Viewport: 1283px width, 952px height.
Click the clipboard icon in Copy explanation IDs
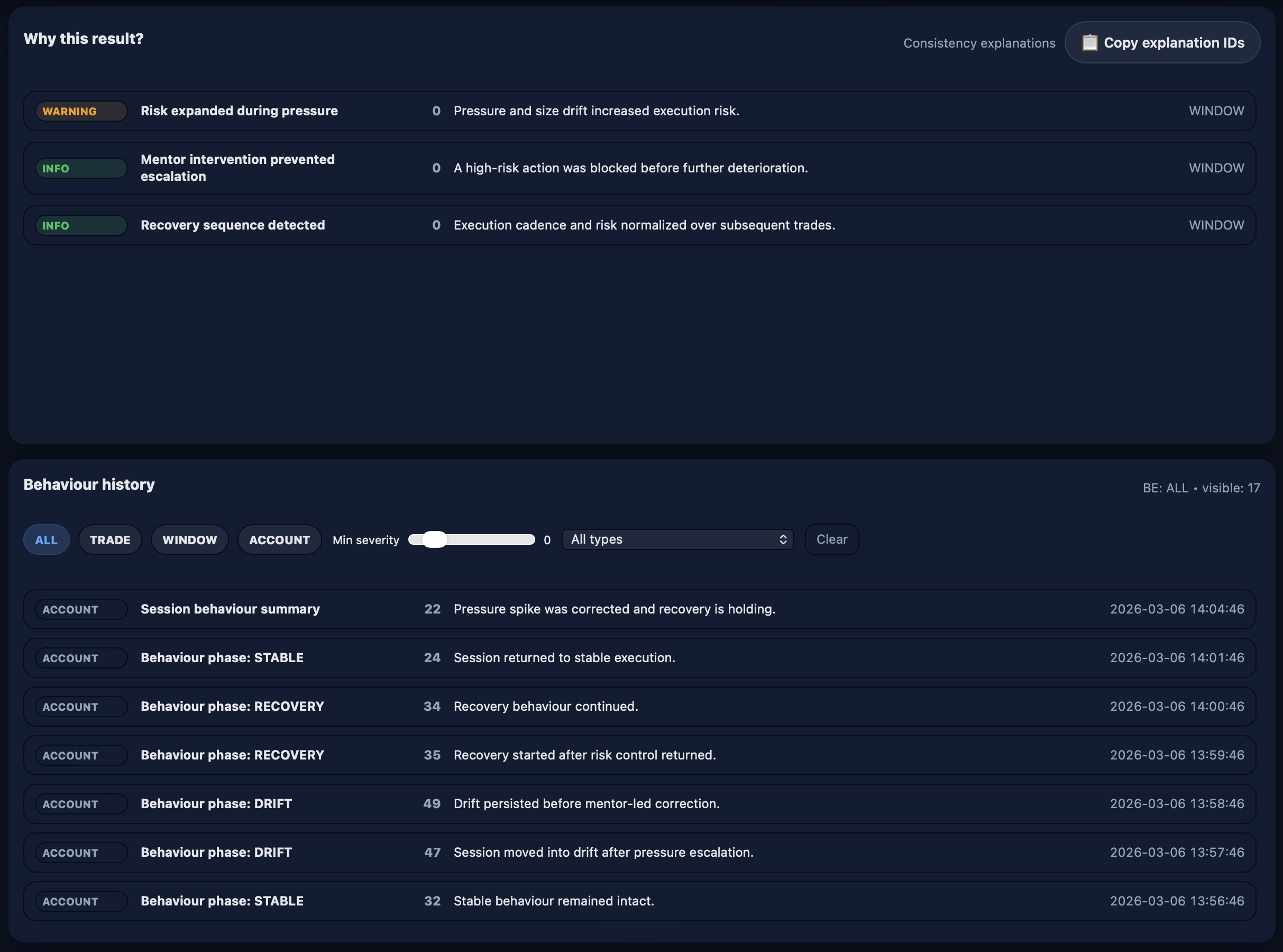(1089, 43)
